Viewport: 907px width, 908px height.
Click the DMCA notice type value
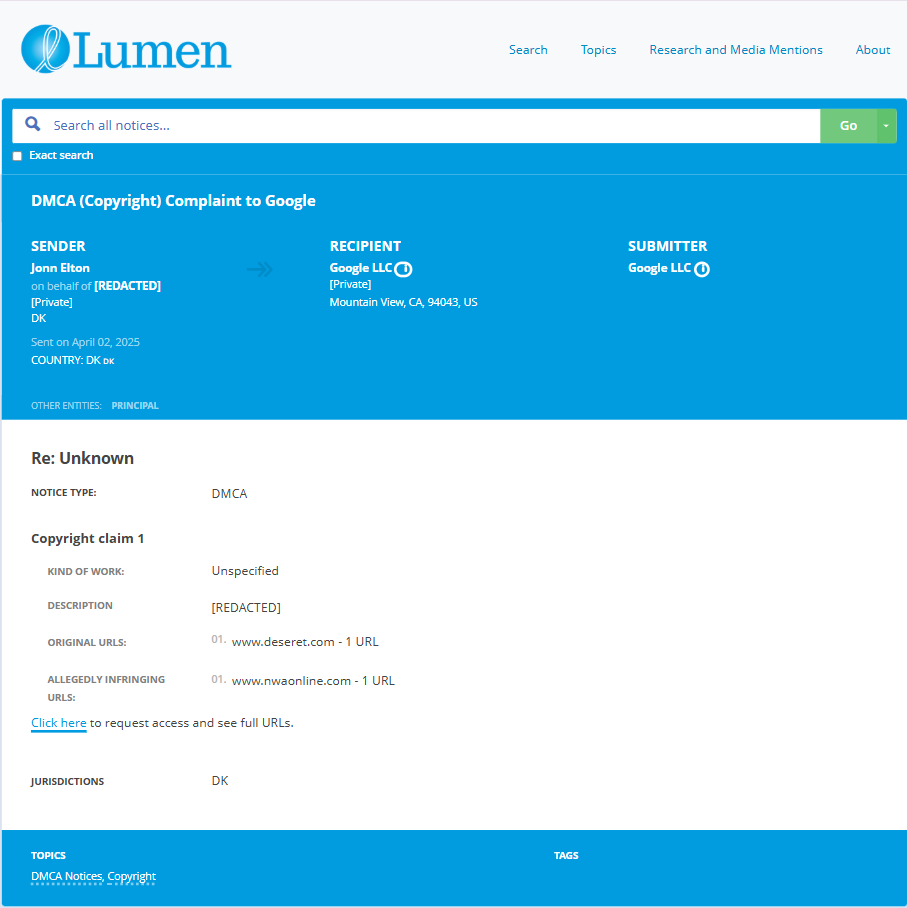point(229,493)
